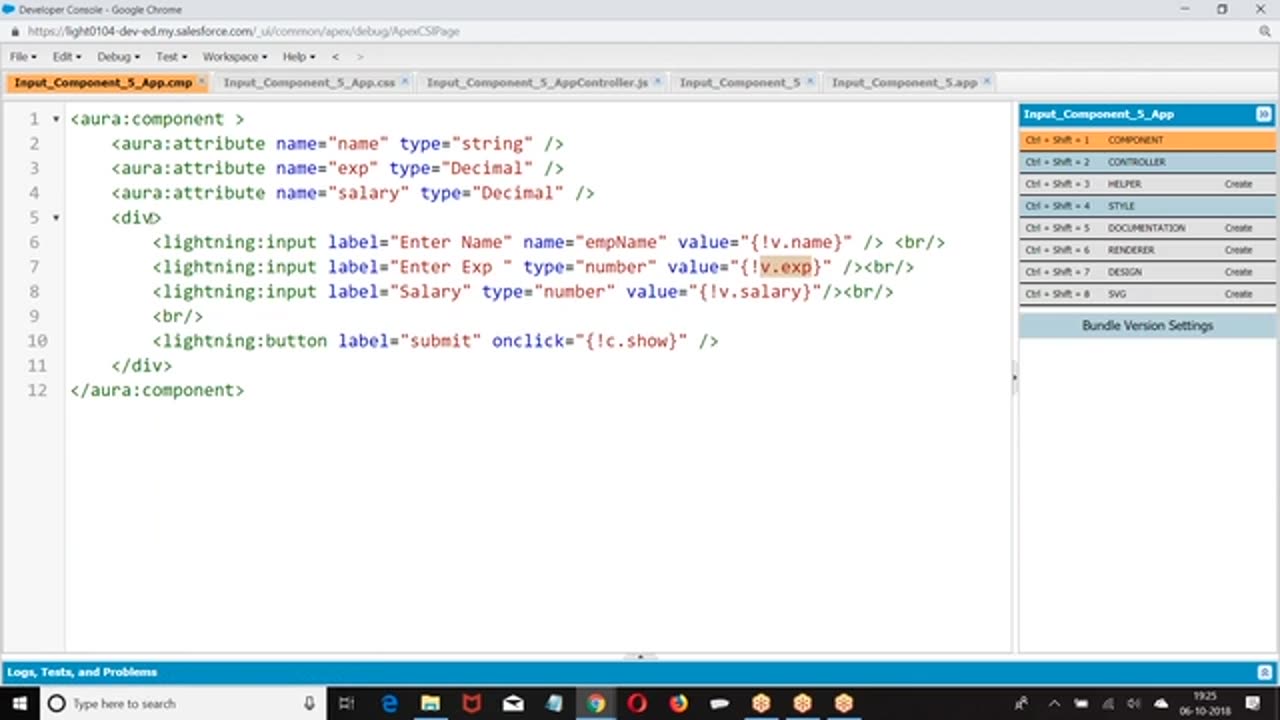Open the File menu

click(22, 57)
